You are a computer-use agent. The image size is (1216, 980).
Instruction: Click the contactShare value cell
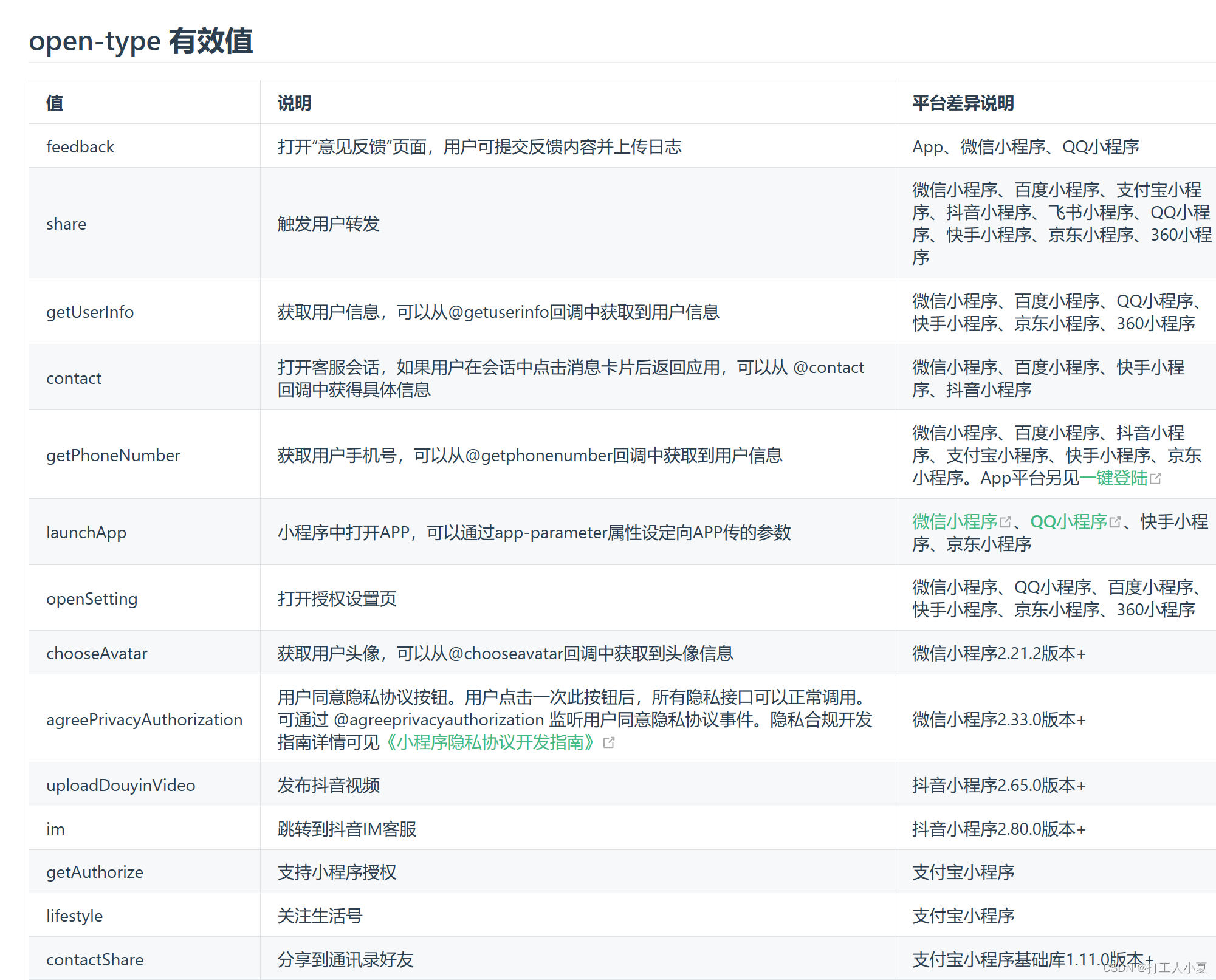click(95, 959)
